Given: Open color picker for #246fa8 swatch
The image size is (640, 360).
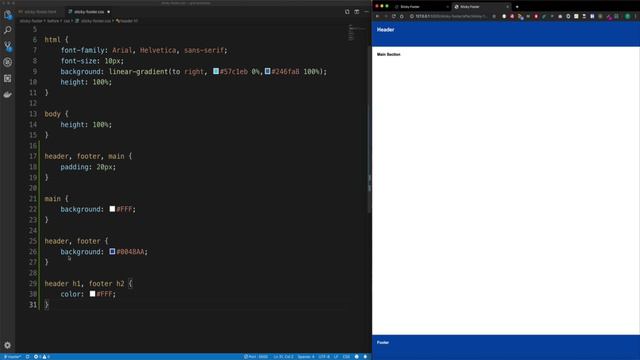Looking at the screenshot, I should click(x=267, y=71).
